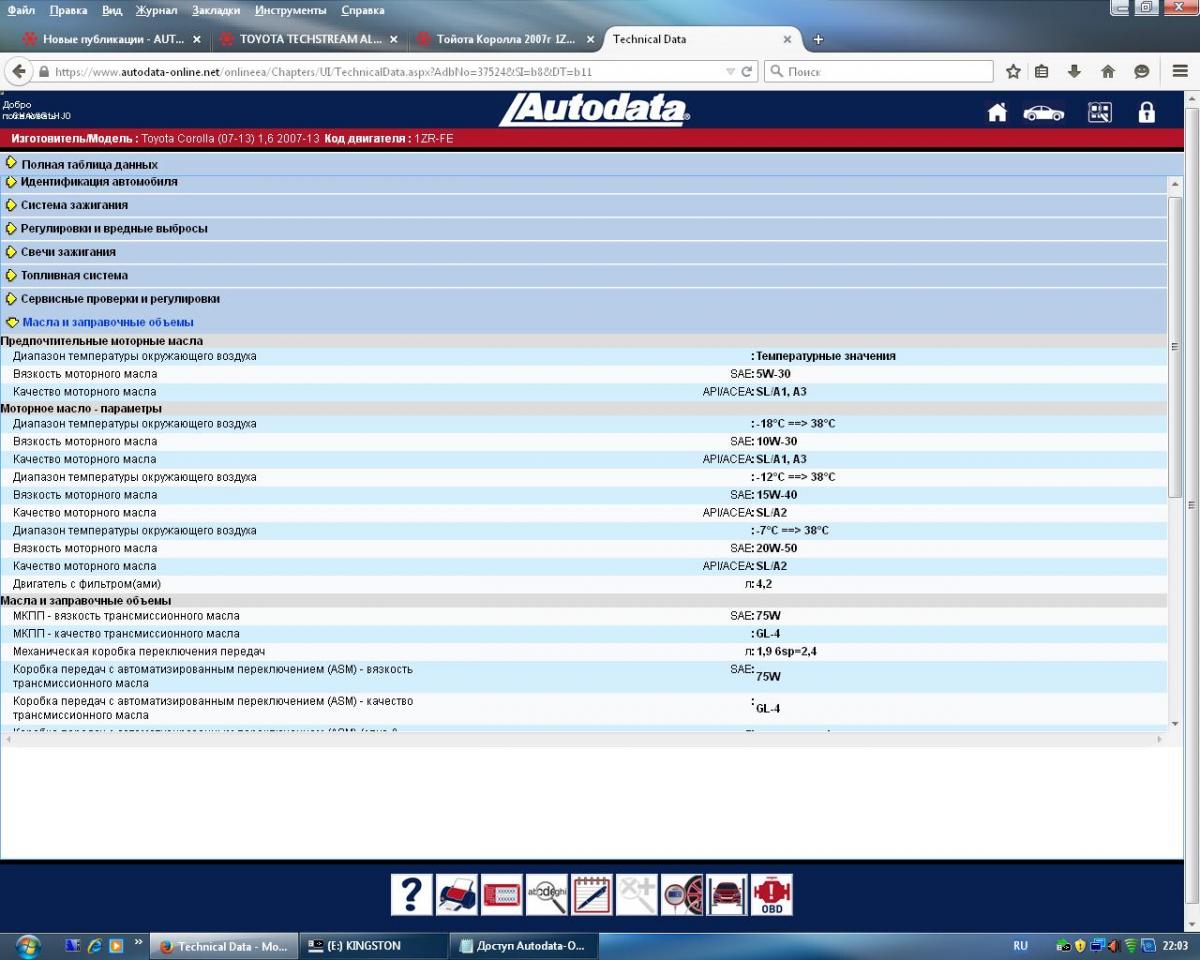1200x960 pixels.
Task: Open the module search grid icon
Action: tap(1100, 112)
